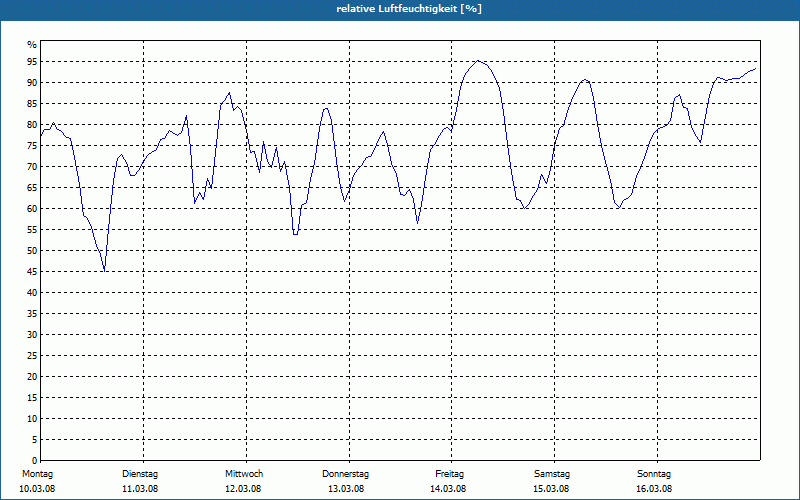The height and width of the screenshot is (500, 800).
Task: Click the 'relative Luftfeuchtigkeit [%]' chart title
Action: pyautogui.click(x=409, y=9)
